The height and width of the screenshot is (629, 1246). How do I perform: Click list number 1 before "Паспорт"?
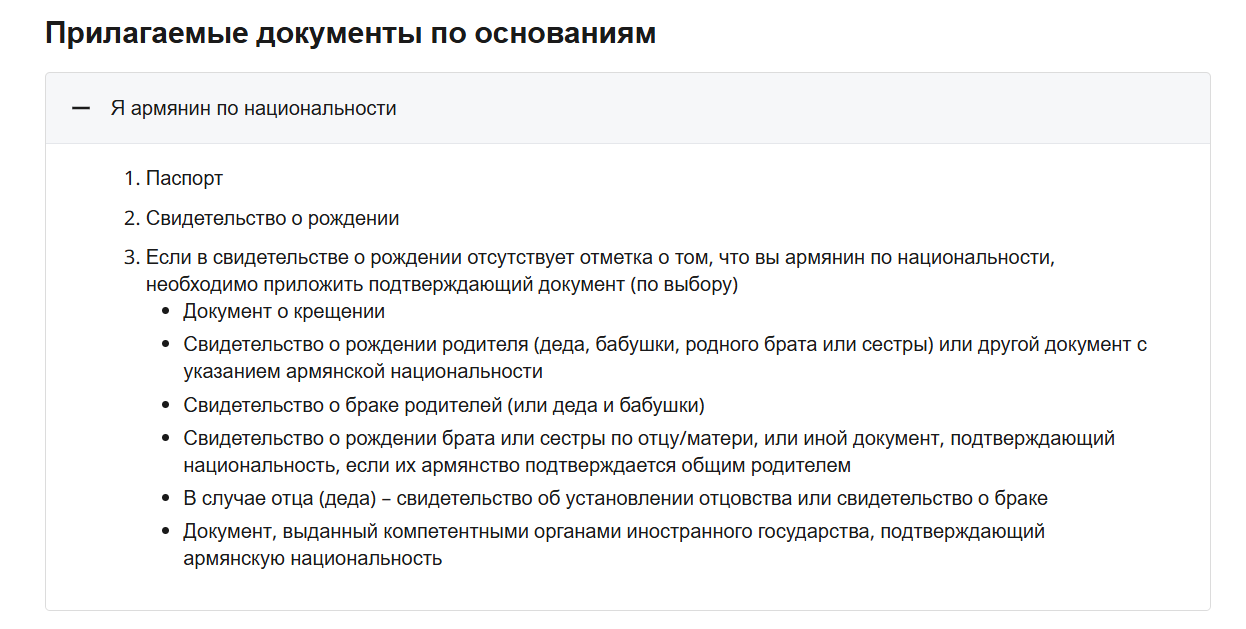pos(130,178)
